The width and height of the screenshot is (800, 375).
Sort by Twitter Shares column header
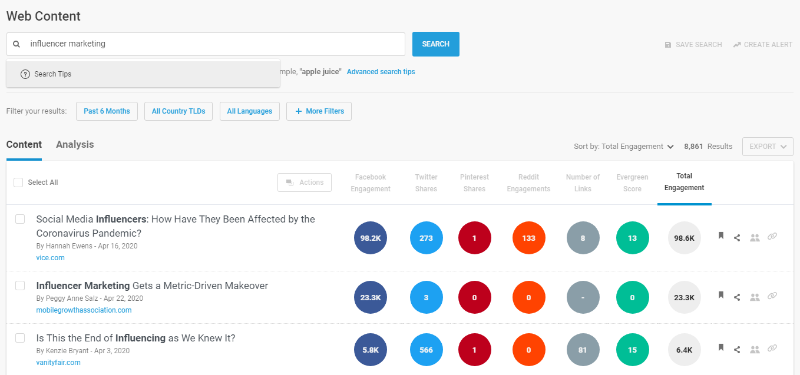pyautogui.click(x=426, y=183)
